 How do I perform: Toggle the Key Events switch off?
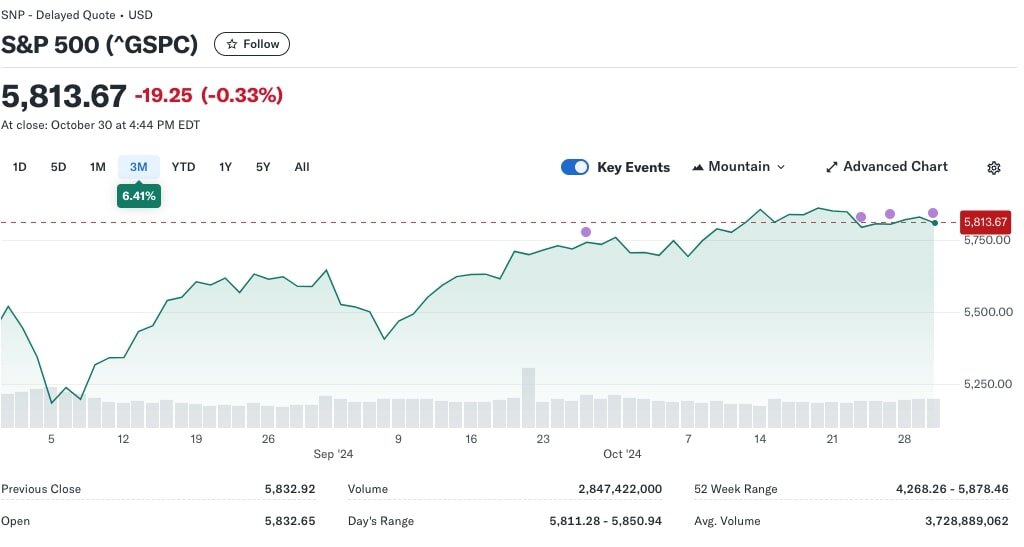(x=575, y=167)
